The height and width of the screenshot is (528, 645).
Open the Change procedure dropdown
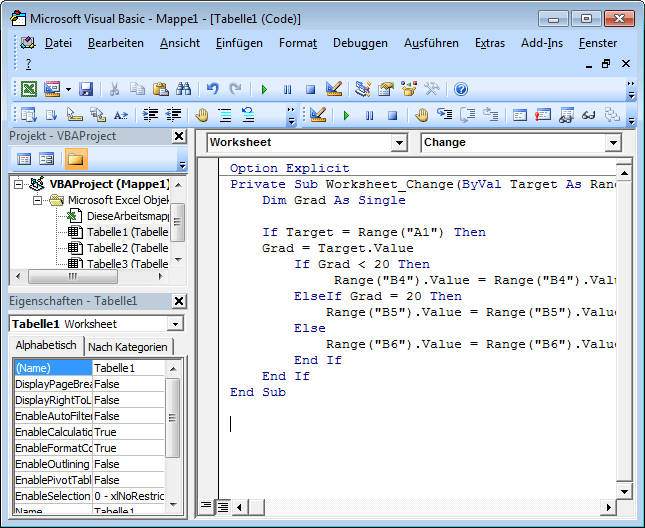[613, 143]
